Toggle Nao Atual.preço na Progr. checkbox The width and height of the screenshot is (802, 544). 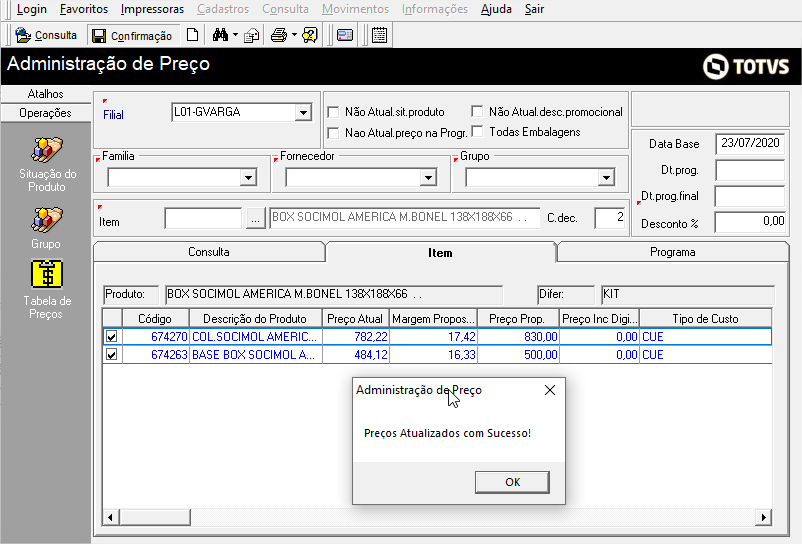(333, 133)
